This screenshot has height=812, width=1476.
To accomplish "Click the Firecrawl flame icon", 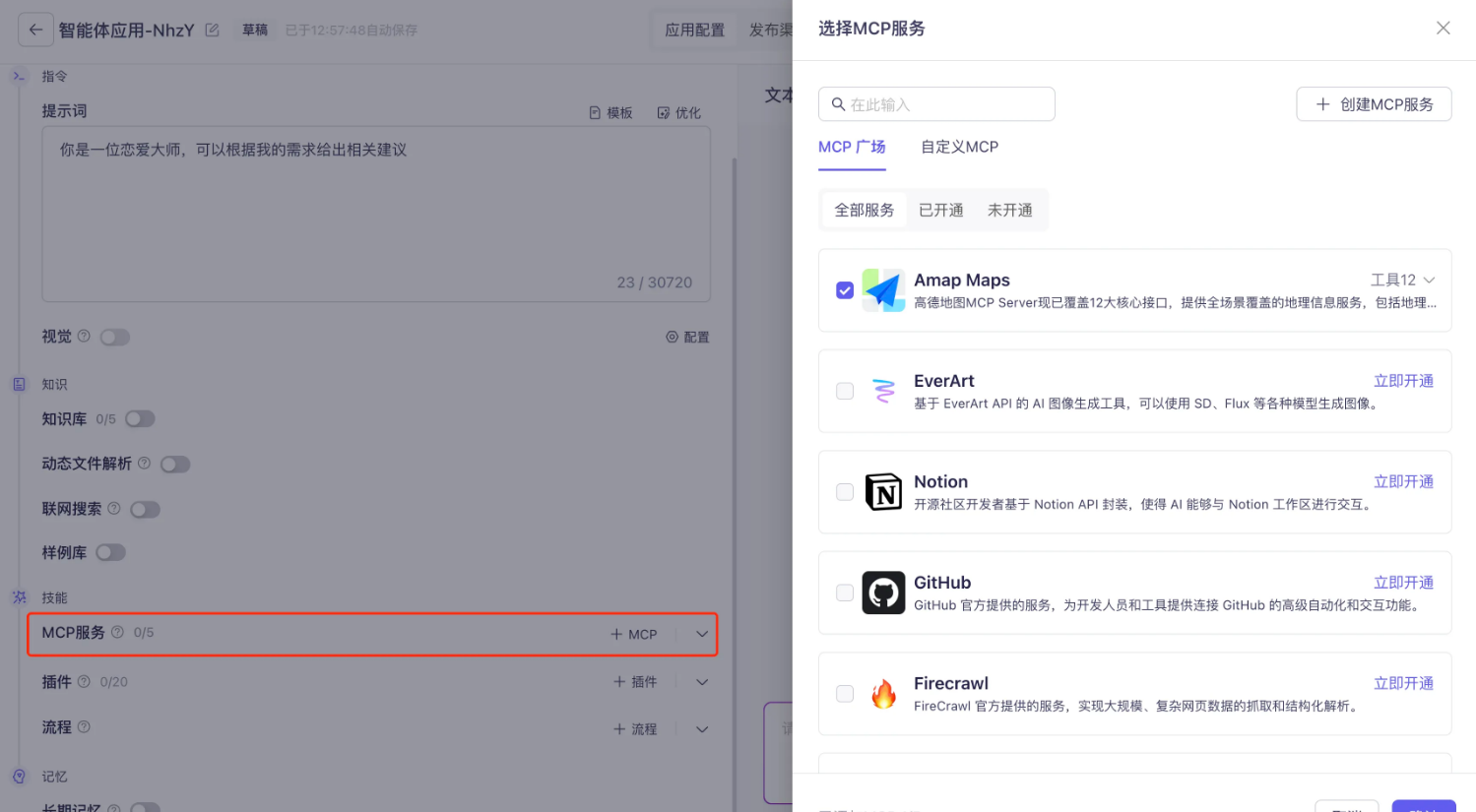I will pos(883,694).
